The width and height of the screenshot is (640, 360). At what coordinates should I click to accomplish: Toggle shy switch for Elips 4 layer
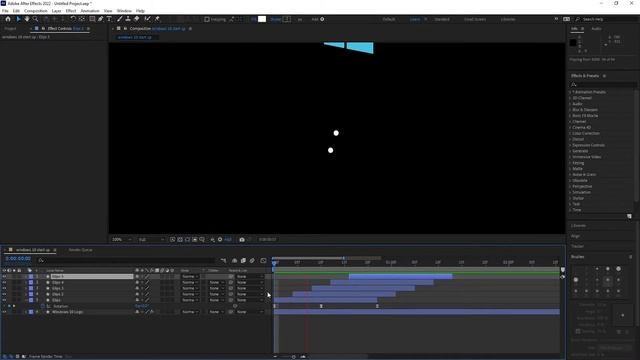[x=137, y=282]
